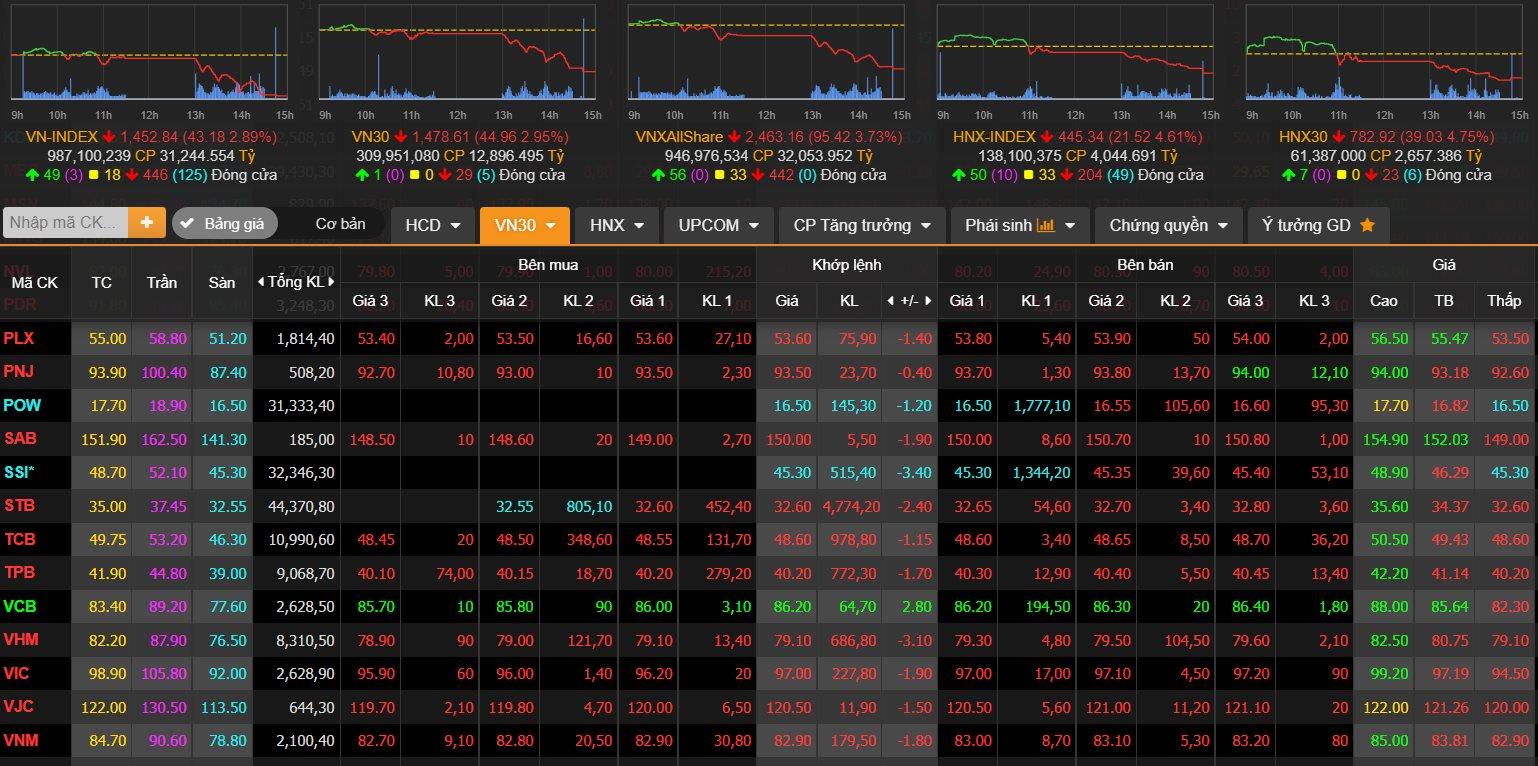Select the TCB stock symbol
1538x766 pixels.
[19, 540]
